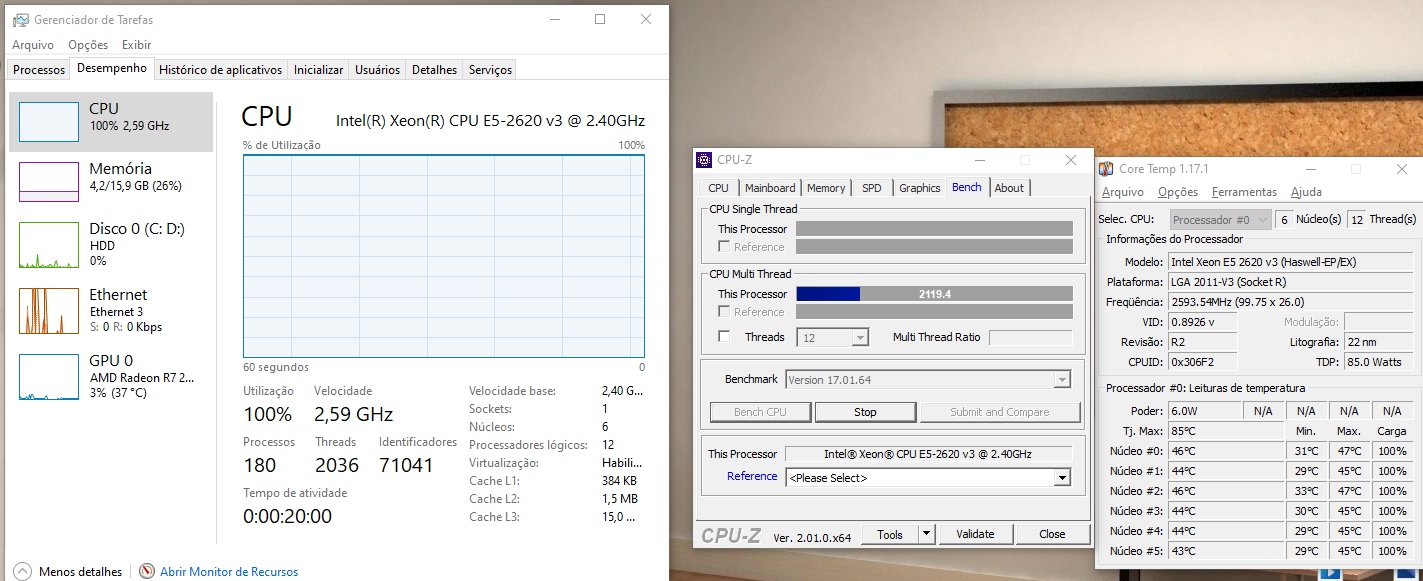
Task: Click Frequência value 2593.54MHz
Action: point(1293,302)
